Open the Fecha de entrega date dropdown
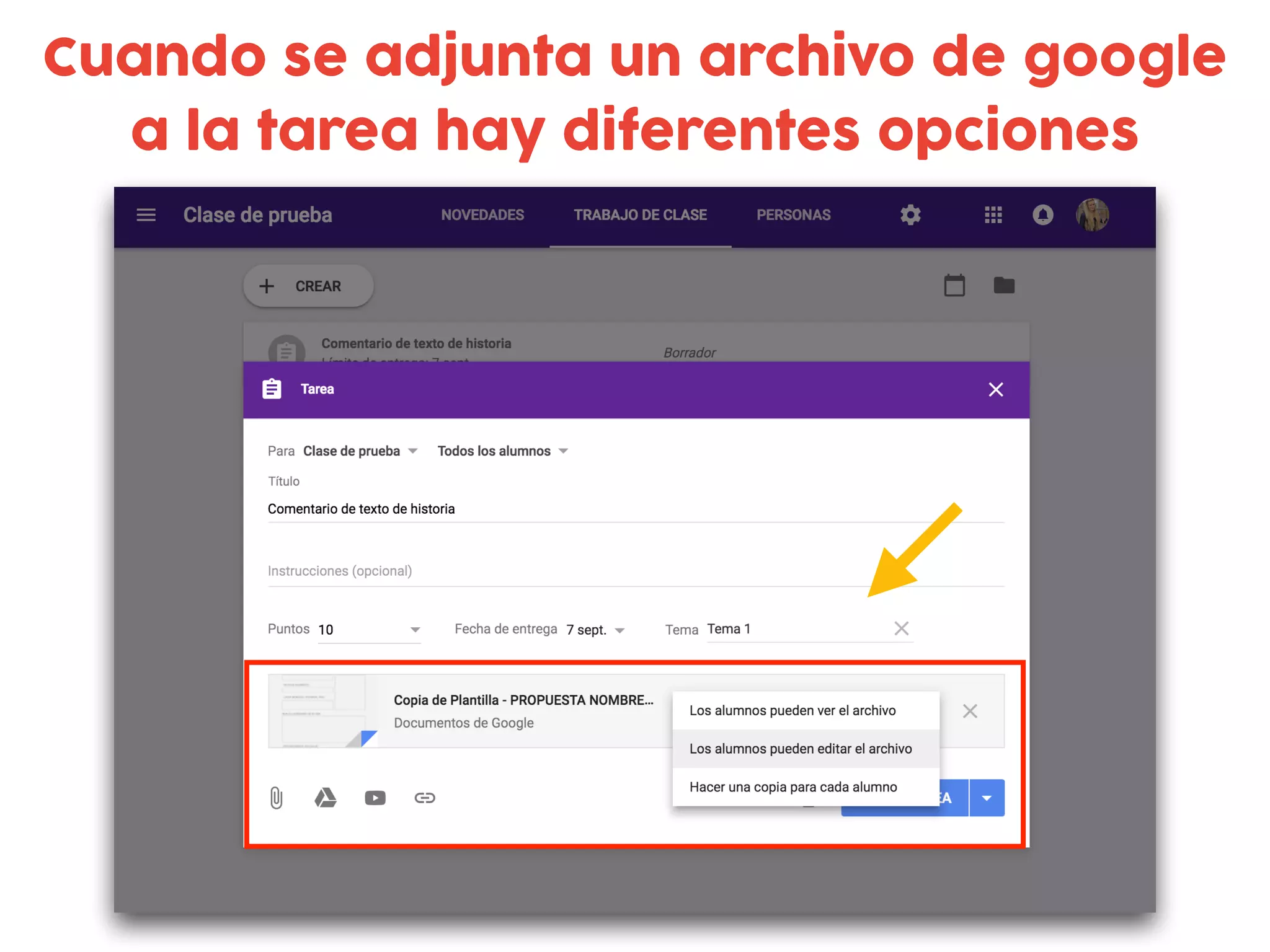The width and height of the screenshot is (1270, 952). (x=595, y=630)
